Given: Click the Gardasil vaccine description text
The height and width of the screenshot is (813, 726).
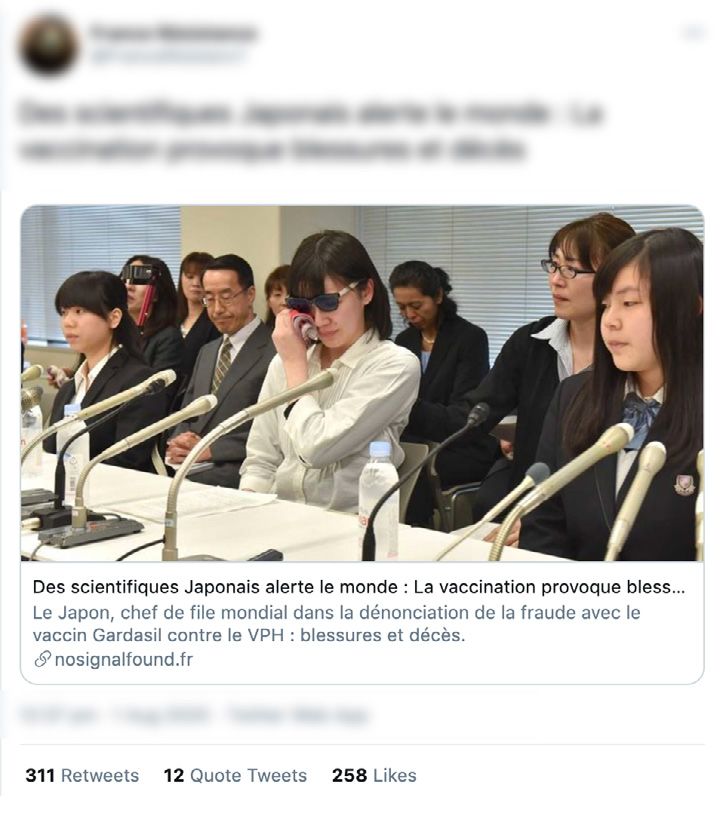Looking at the screenshot, I should click(336, 624).
